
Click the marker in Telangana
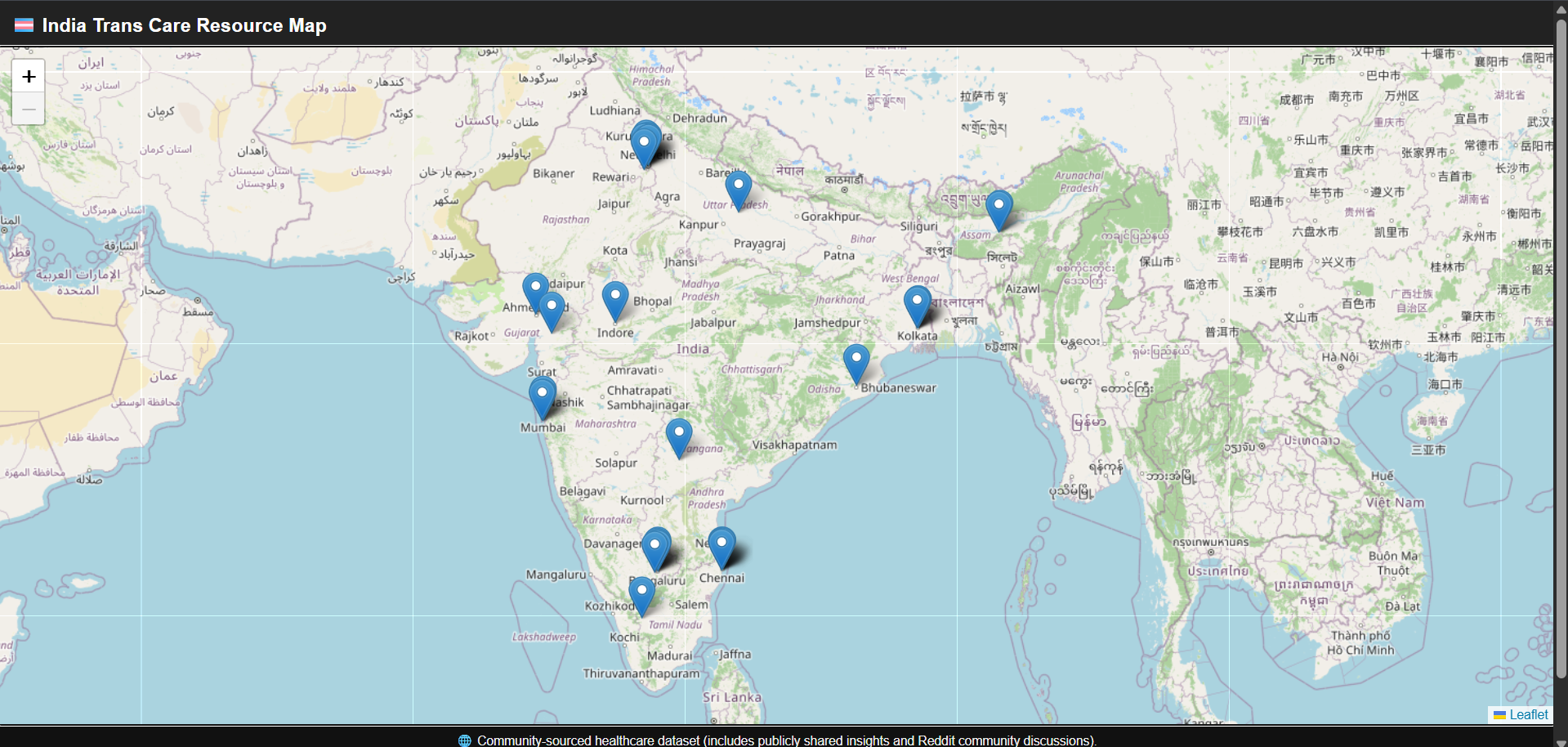679,438
